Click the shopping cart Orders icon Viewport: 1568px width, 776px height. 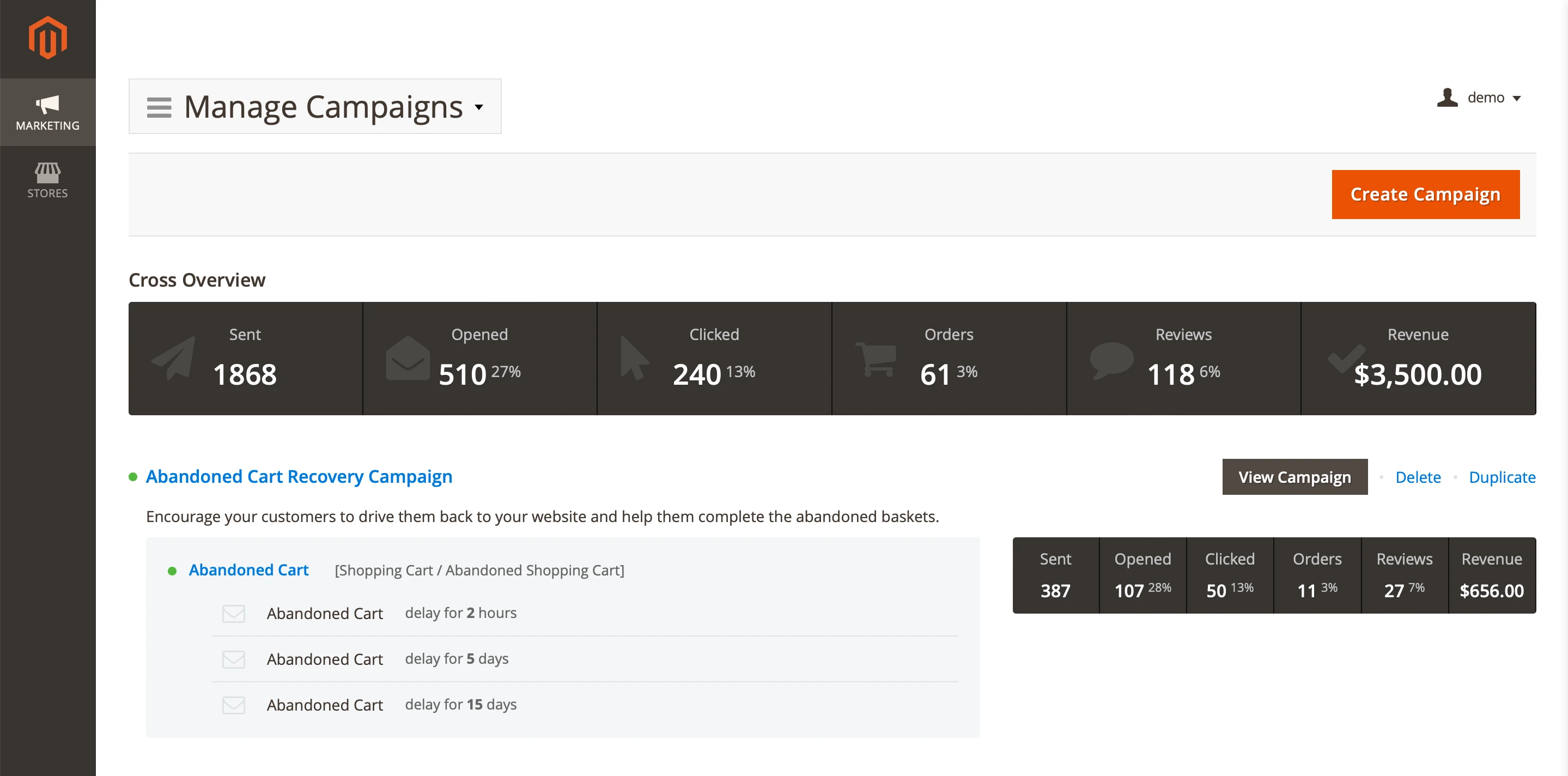(x=877, y=359)
